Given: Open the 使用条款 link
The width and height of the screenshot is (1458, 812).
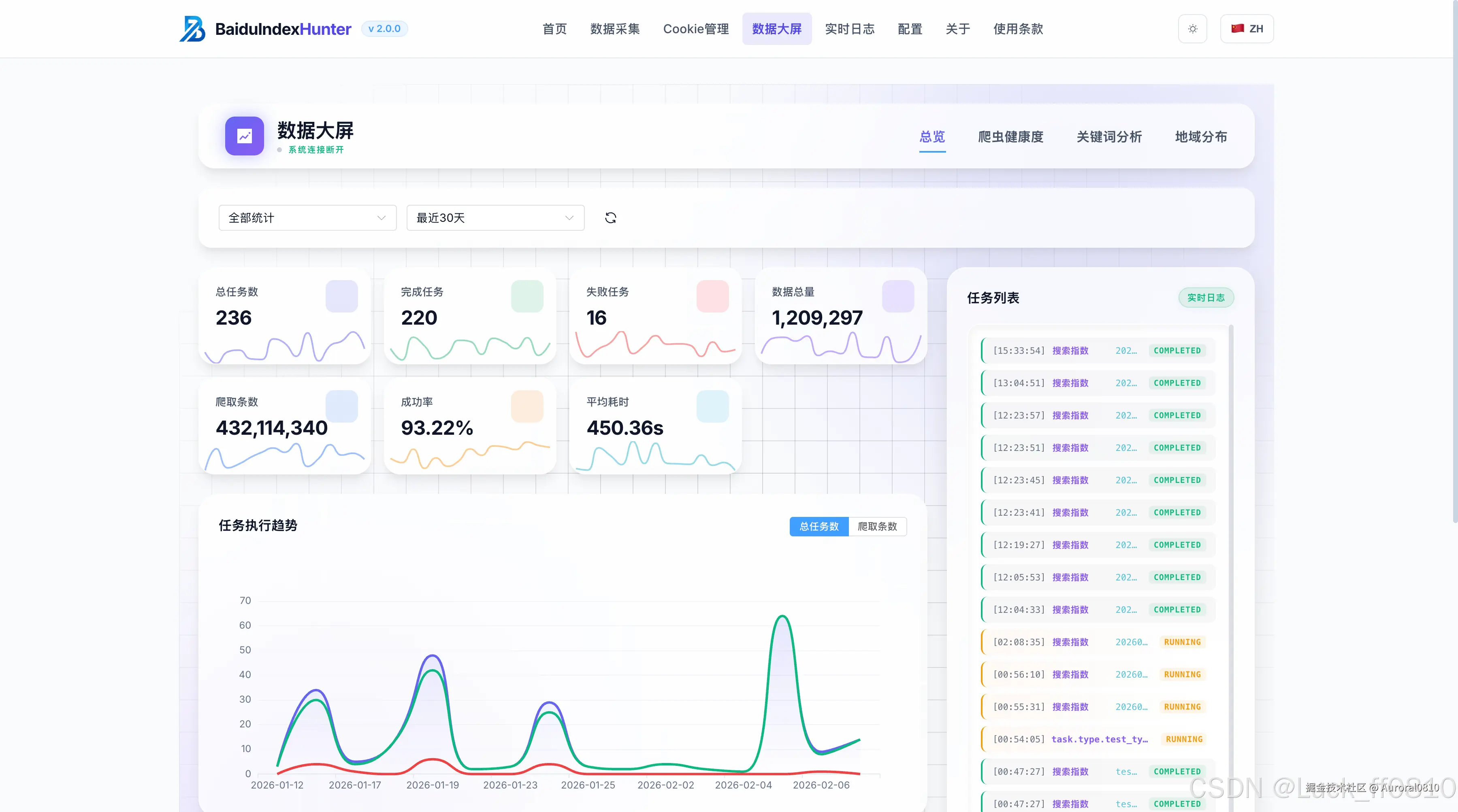Looking at the screenshot, I should click(1018, 29).
